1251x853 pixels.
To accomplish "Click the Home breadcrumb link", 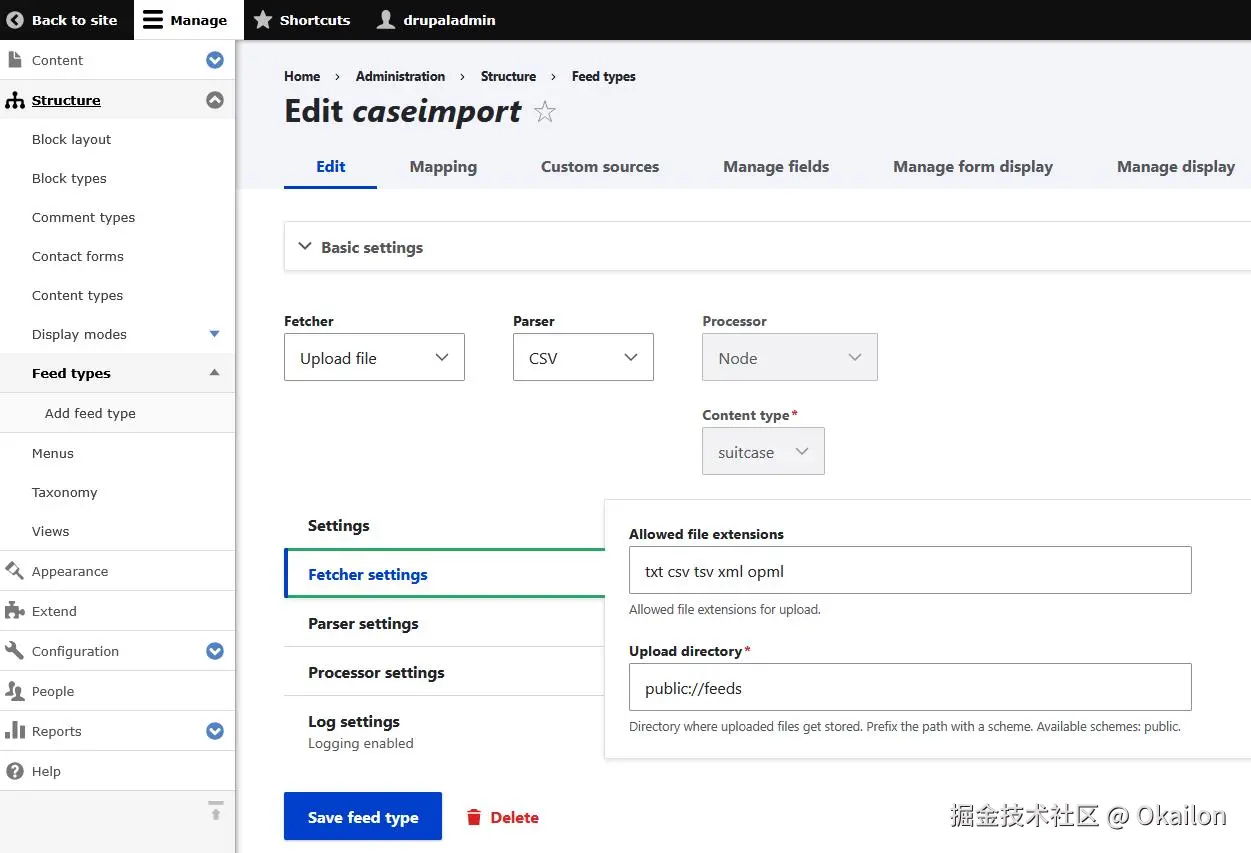I will point(302,76).
